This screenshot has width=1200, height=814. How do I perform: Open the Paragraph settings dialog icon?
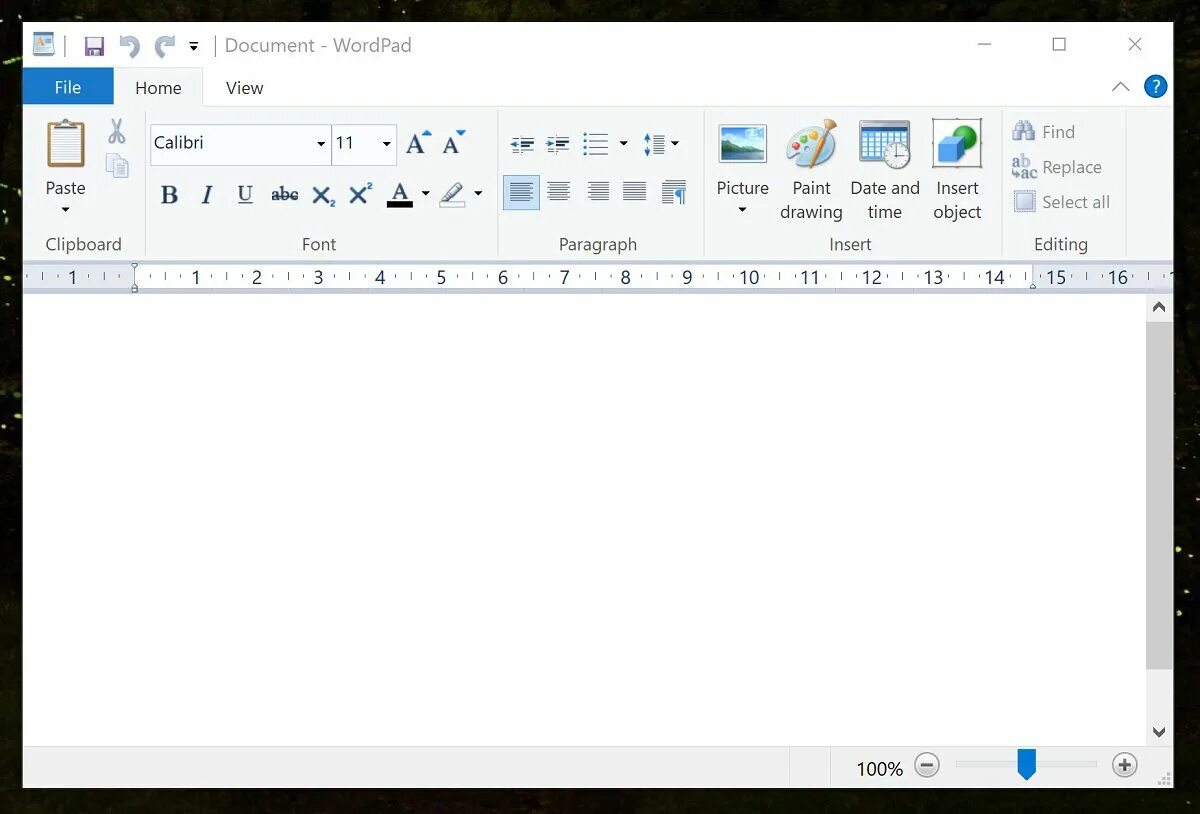pos(674,192)
